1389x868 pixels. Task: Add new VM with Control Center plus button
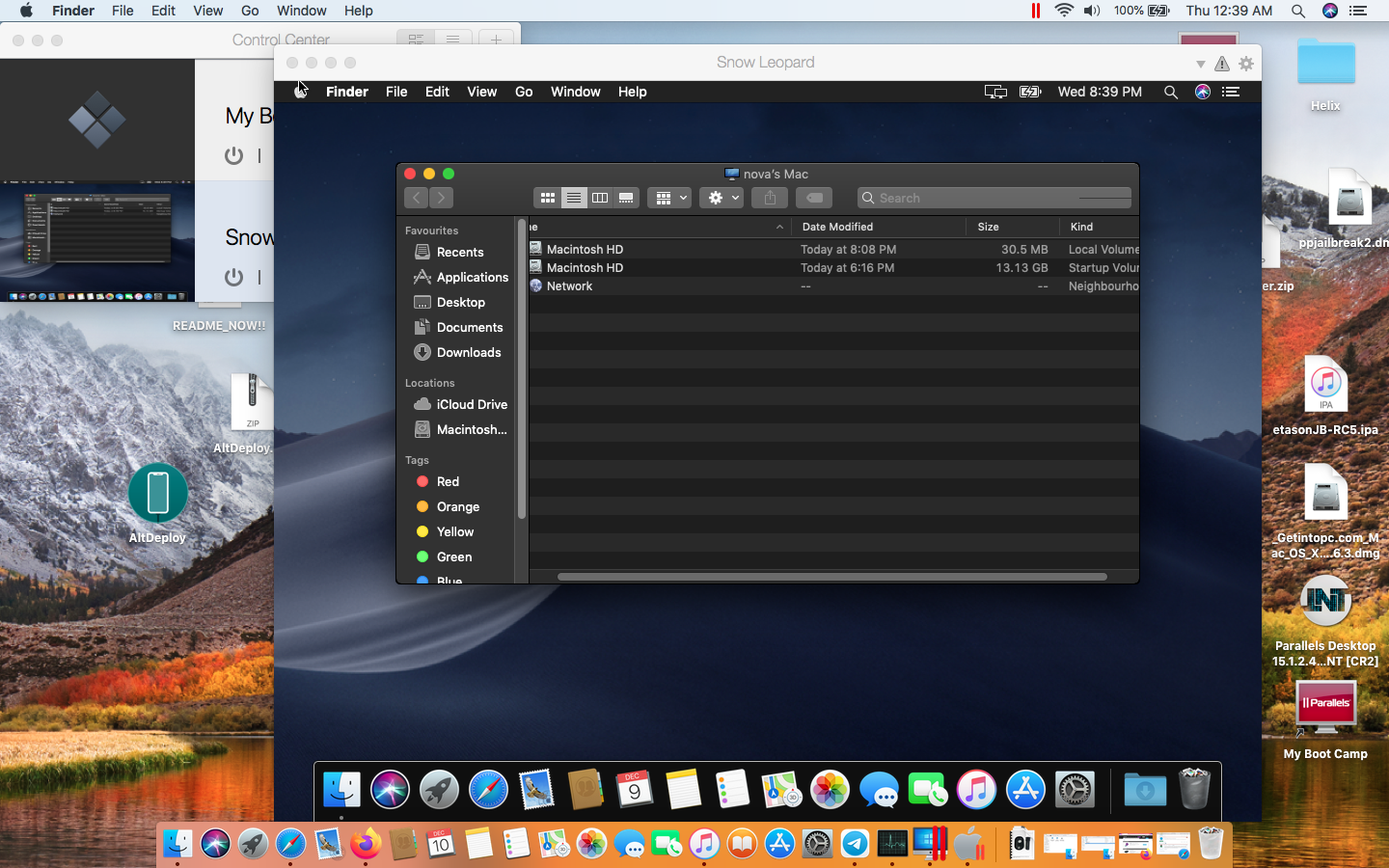click(x=496, y=40)
